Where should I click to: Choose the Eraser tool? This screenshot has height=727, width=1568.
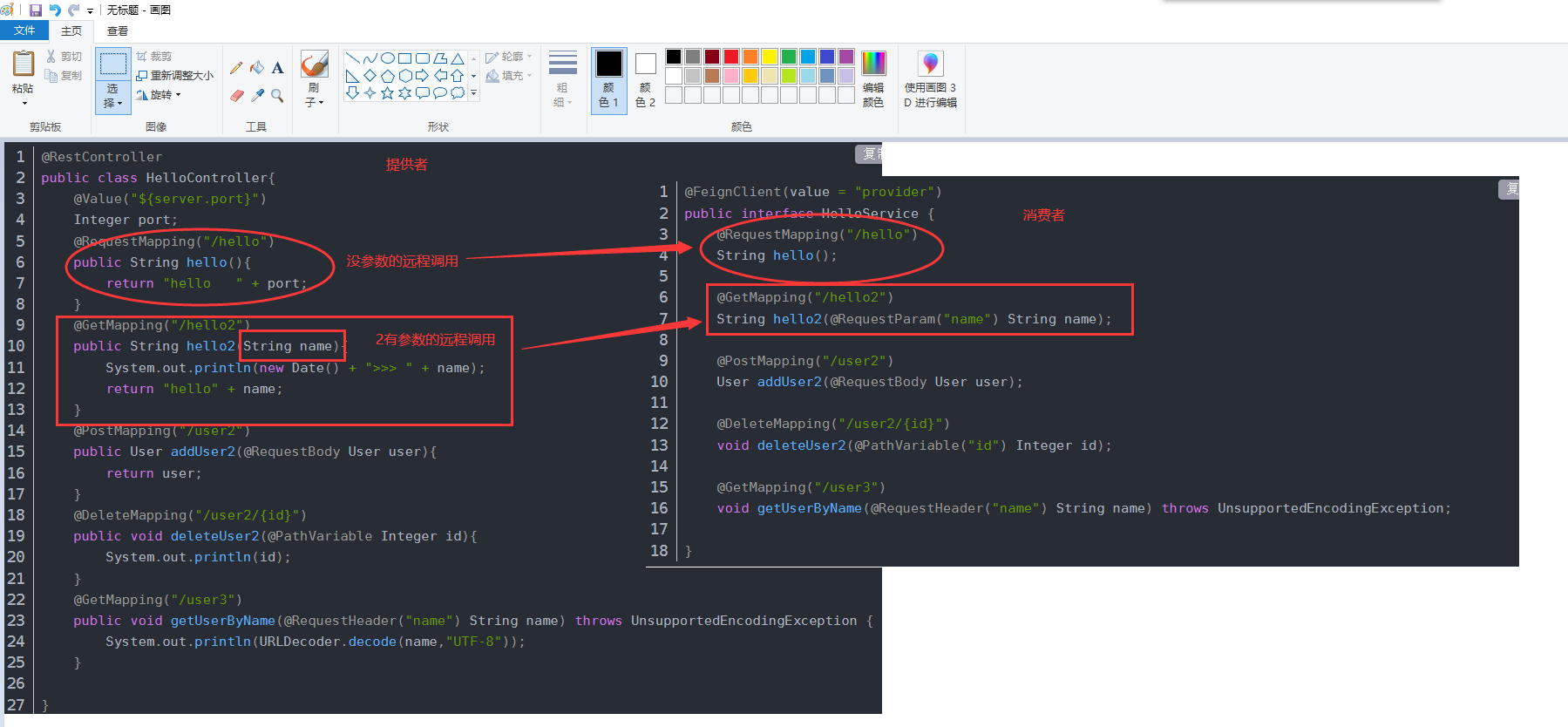(236, 95)
